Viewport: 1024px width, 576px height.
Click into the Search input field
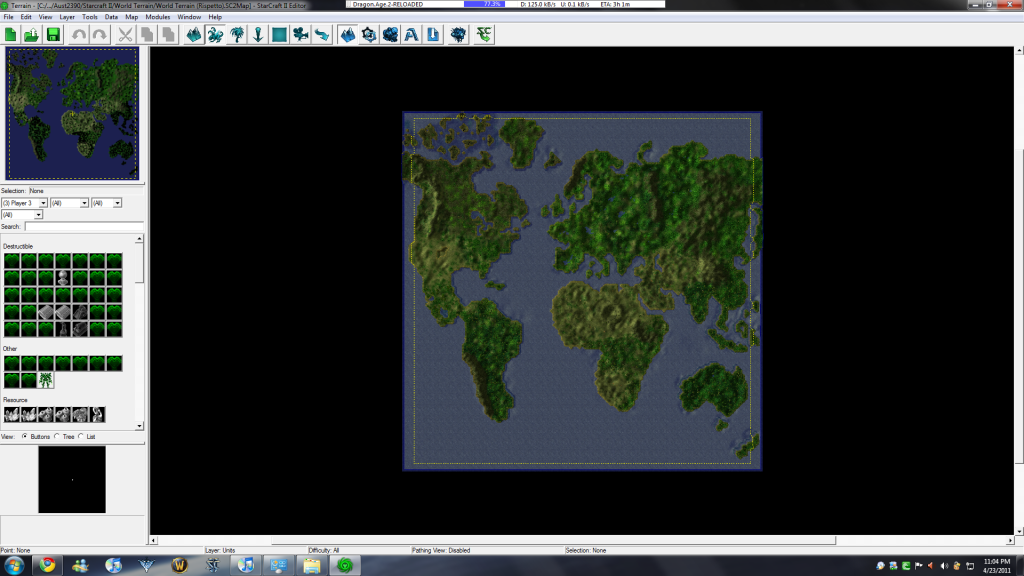tap(84, 227)
